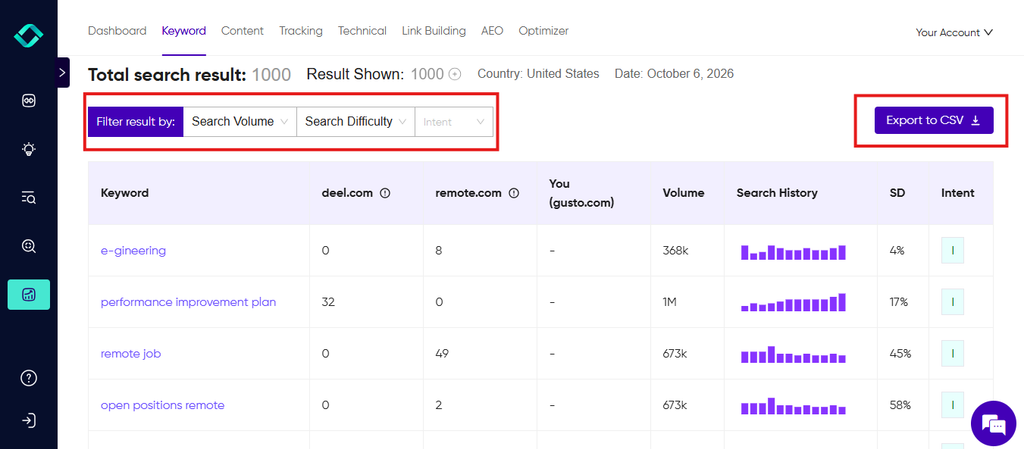Click the 32 deel.com rank value
The width and height of the screenshot is (1024, 449).
pos(328,302)
